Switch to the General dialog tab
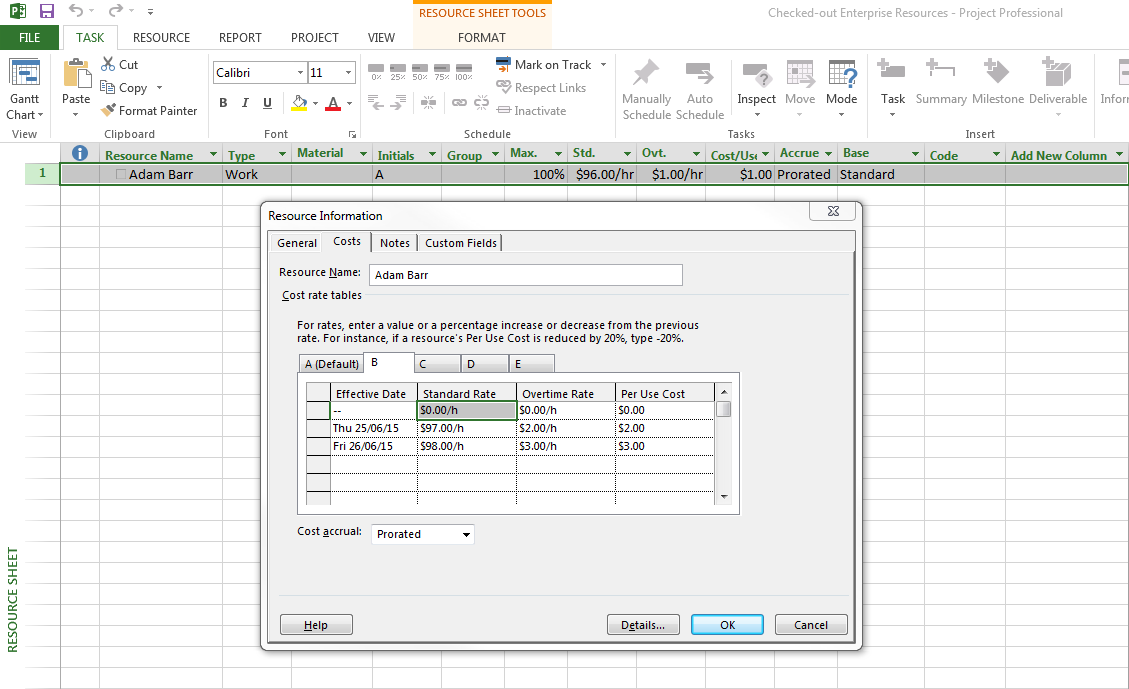The height and width of the screenshot is (689, 1129). coord(297,243)
